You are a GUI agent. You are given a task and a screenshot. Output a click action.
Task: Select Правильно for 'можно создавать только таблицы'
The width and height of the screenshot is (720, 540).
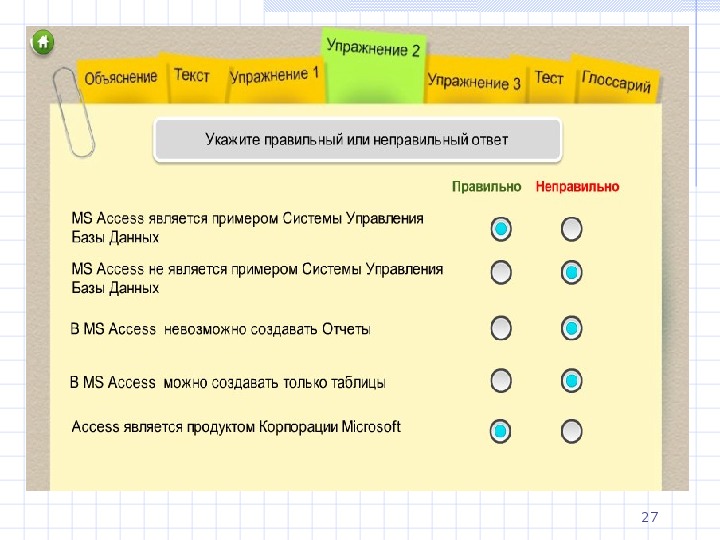[501, 381]
